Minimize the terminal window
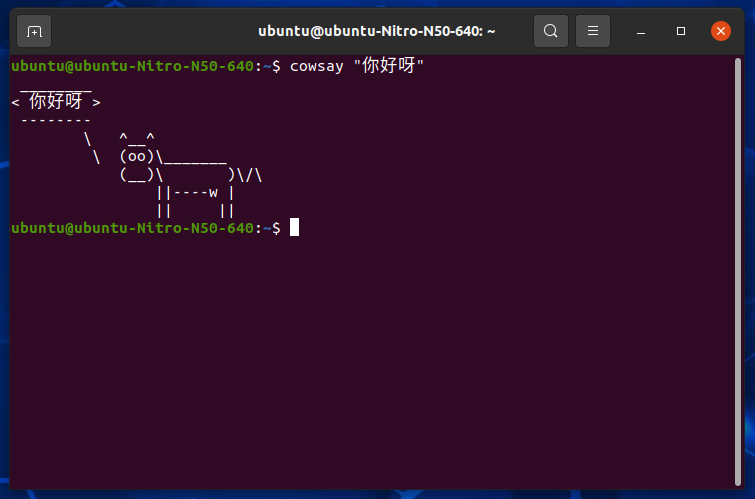Image resolution: width=755 pixels, height=499 pixels. pos(641,31)
